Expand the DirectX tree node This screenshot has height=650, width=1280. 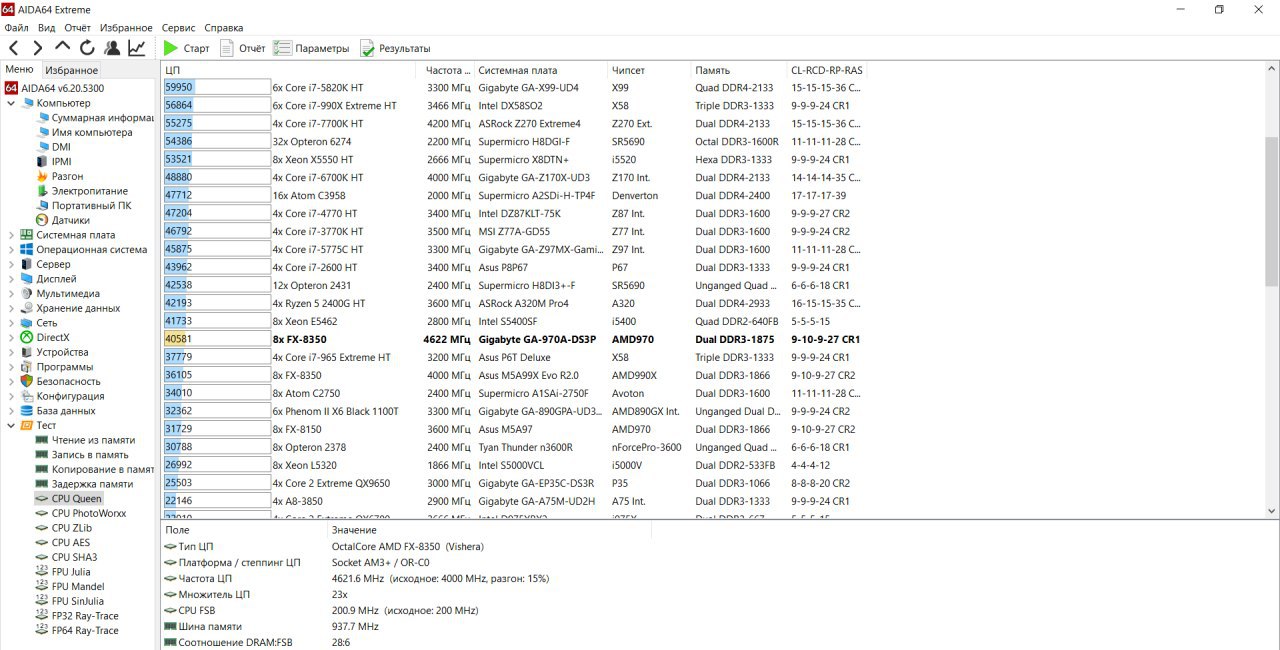[x=11, y=338]
